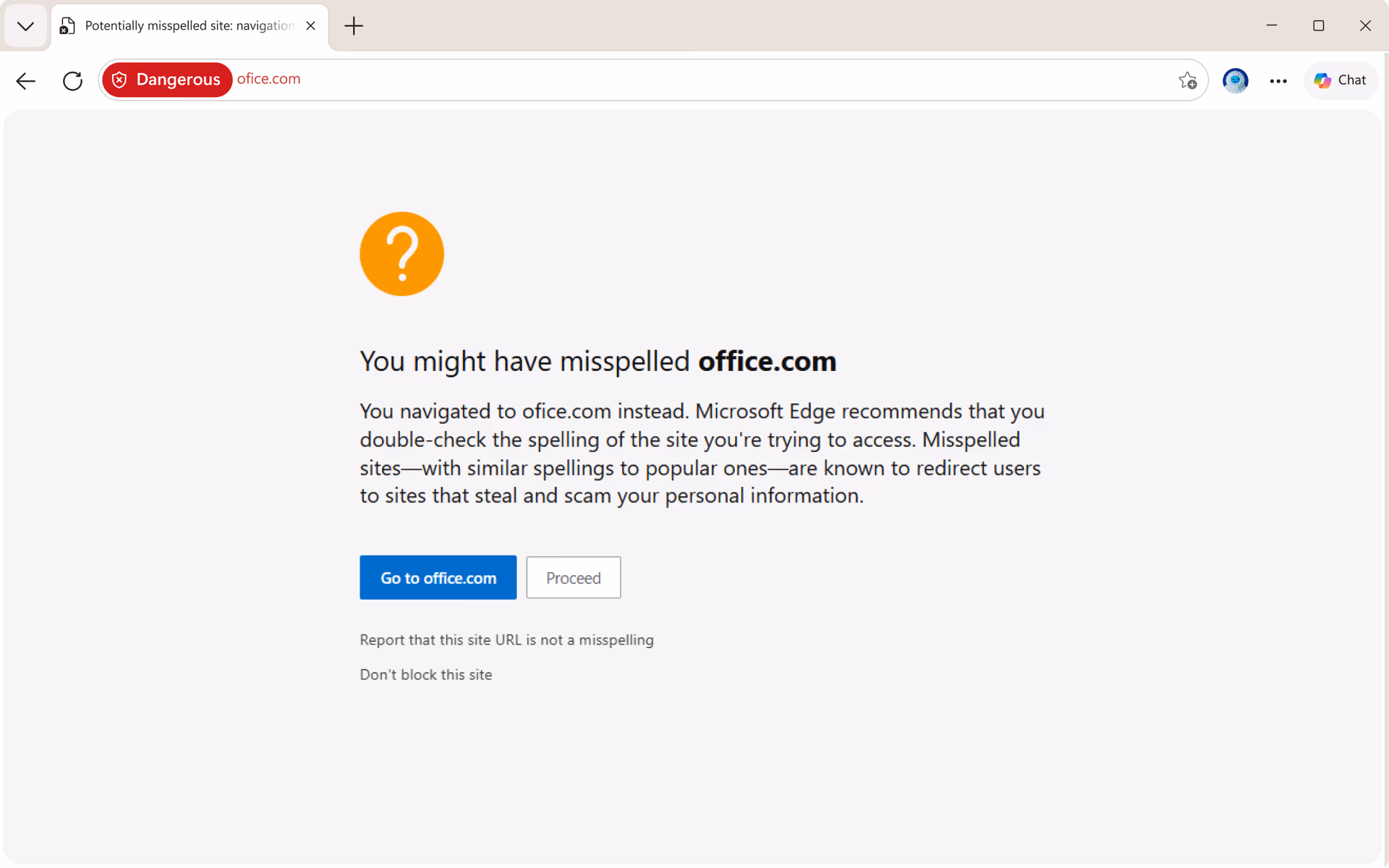Open the profile avatar menu
Viewport: 1389px width, 868px height.
(x=1235, y=80)
